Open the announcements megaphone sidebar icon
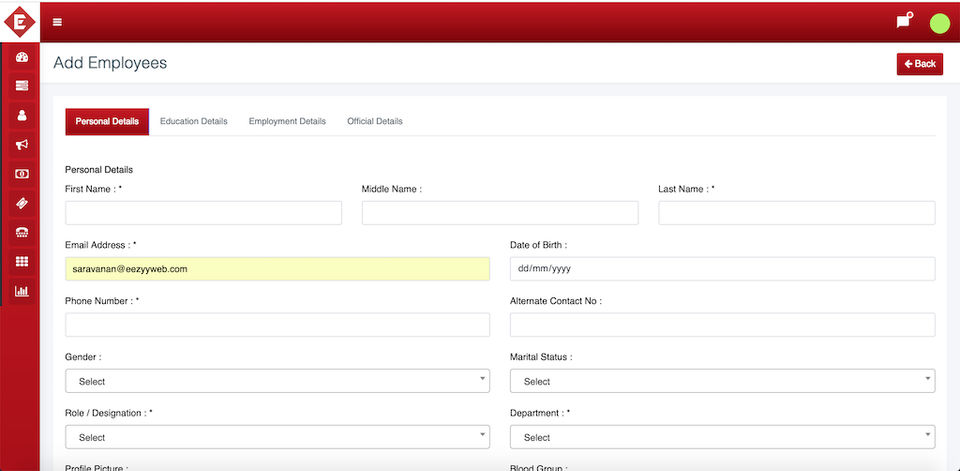 pos(22,145)
